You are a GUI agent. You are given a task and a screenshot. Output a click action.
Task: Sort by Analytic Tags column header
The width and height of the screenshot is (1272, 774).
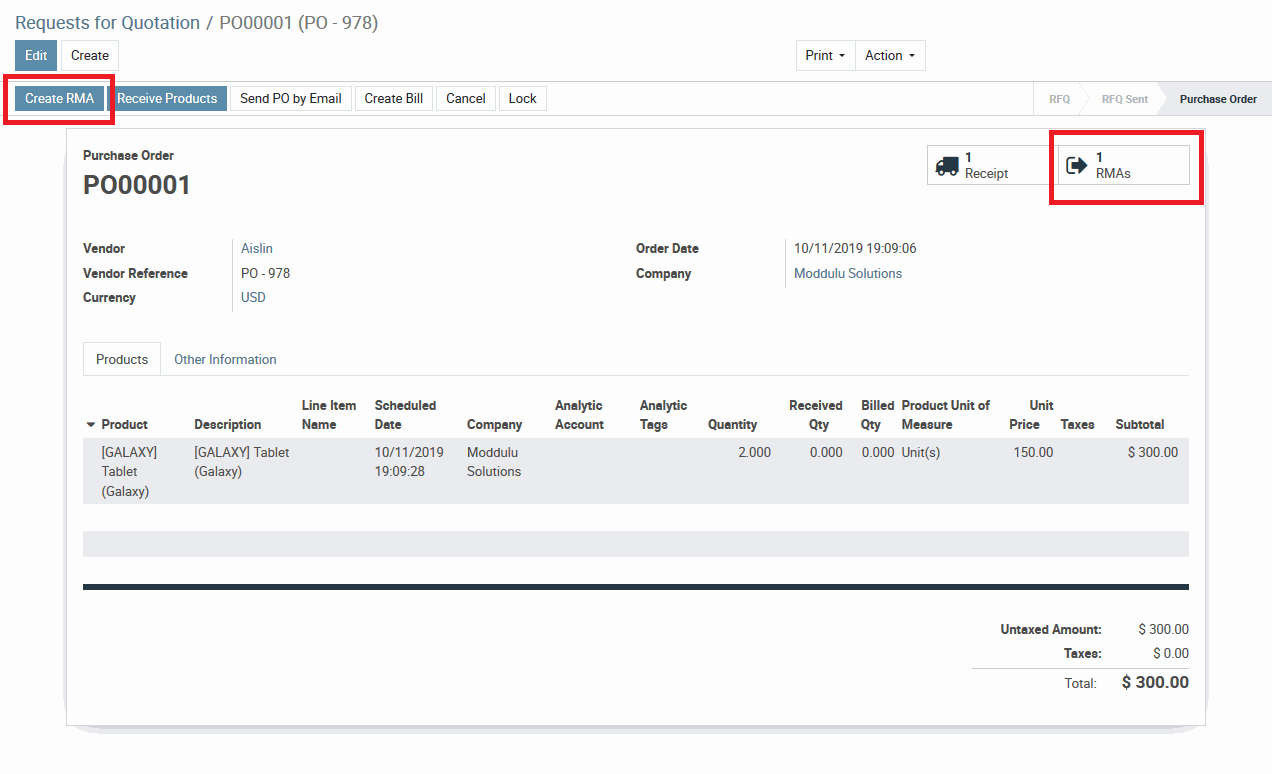[x=663, y=415]
